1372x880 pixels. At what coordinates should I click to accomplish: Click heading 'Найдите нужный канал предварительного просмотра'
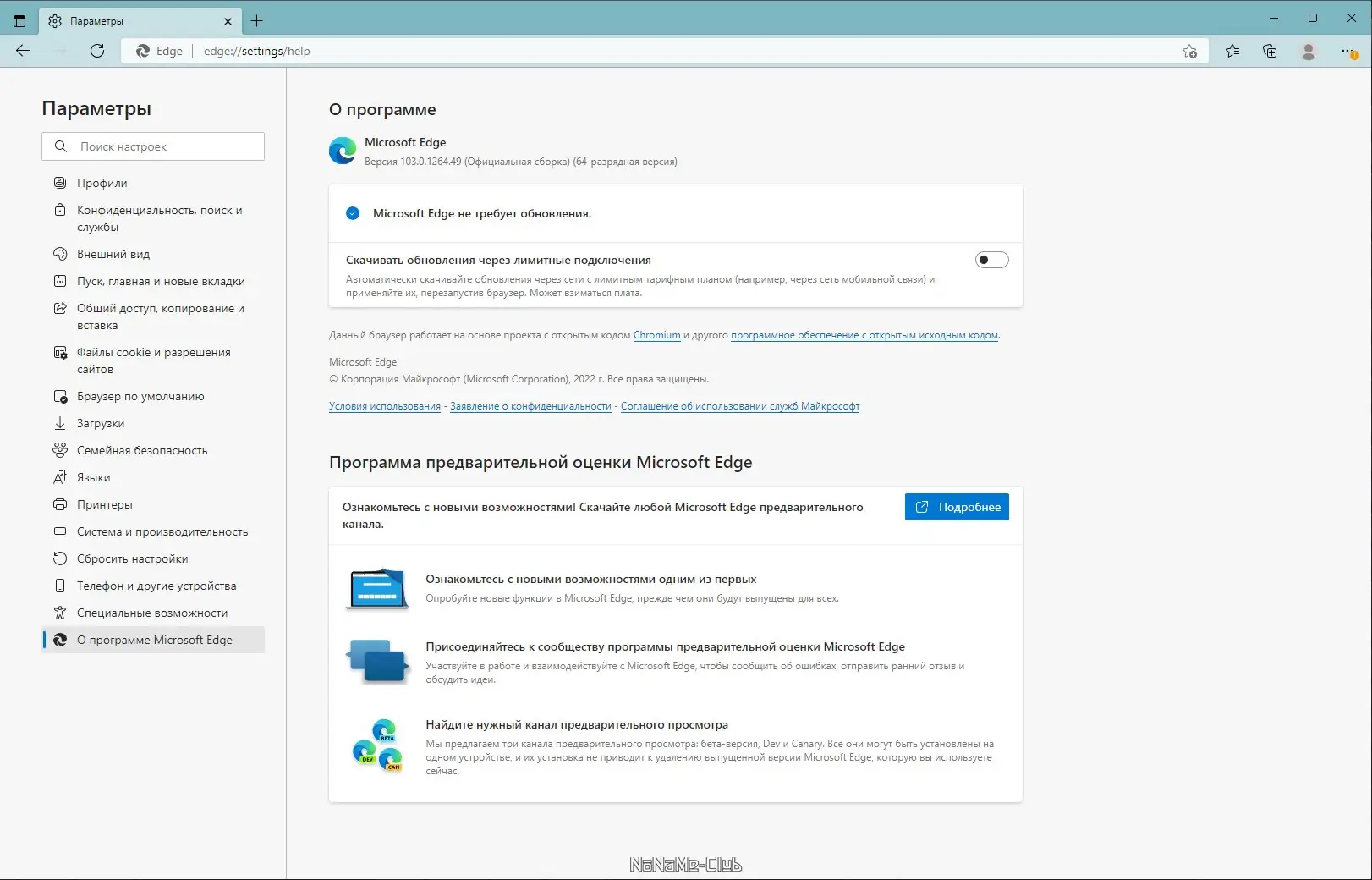coord(577,724)
